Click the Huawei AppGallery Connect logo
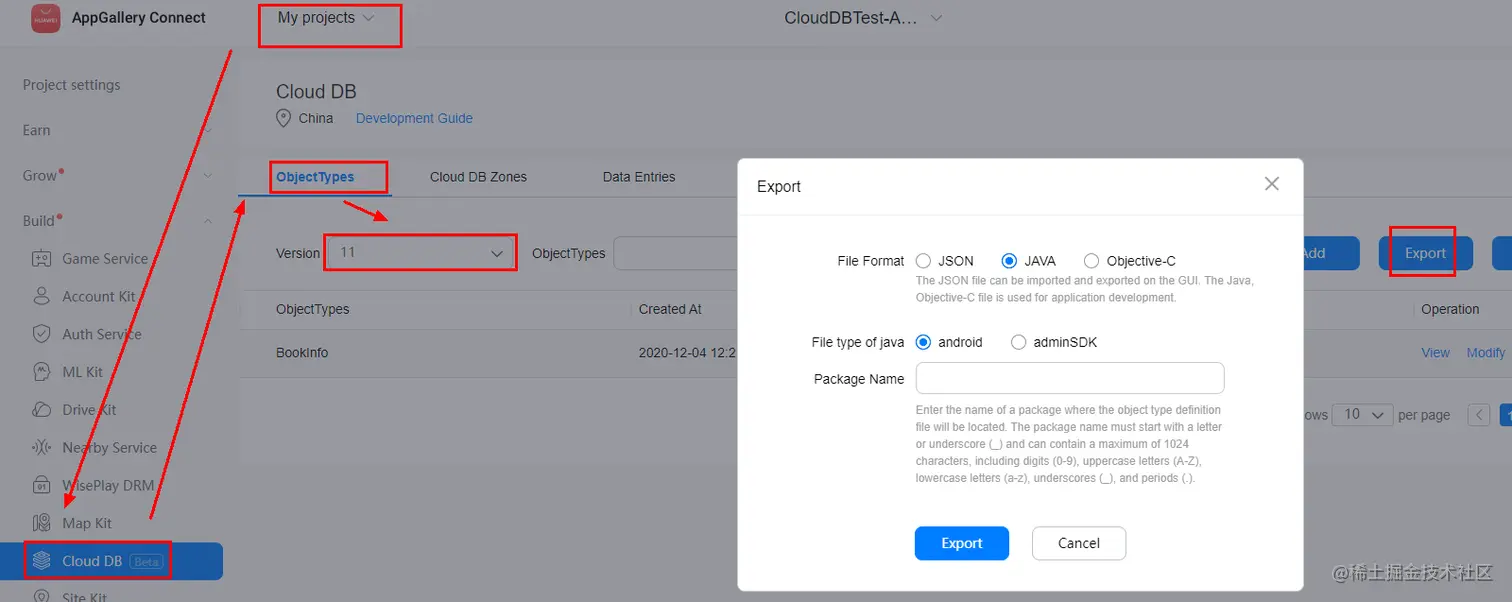Screen dimensions: 1512x602 tap(46, 18)
